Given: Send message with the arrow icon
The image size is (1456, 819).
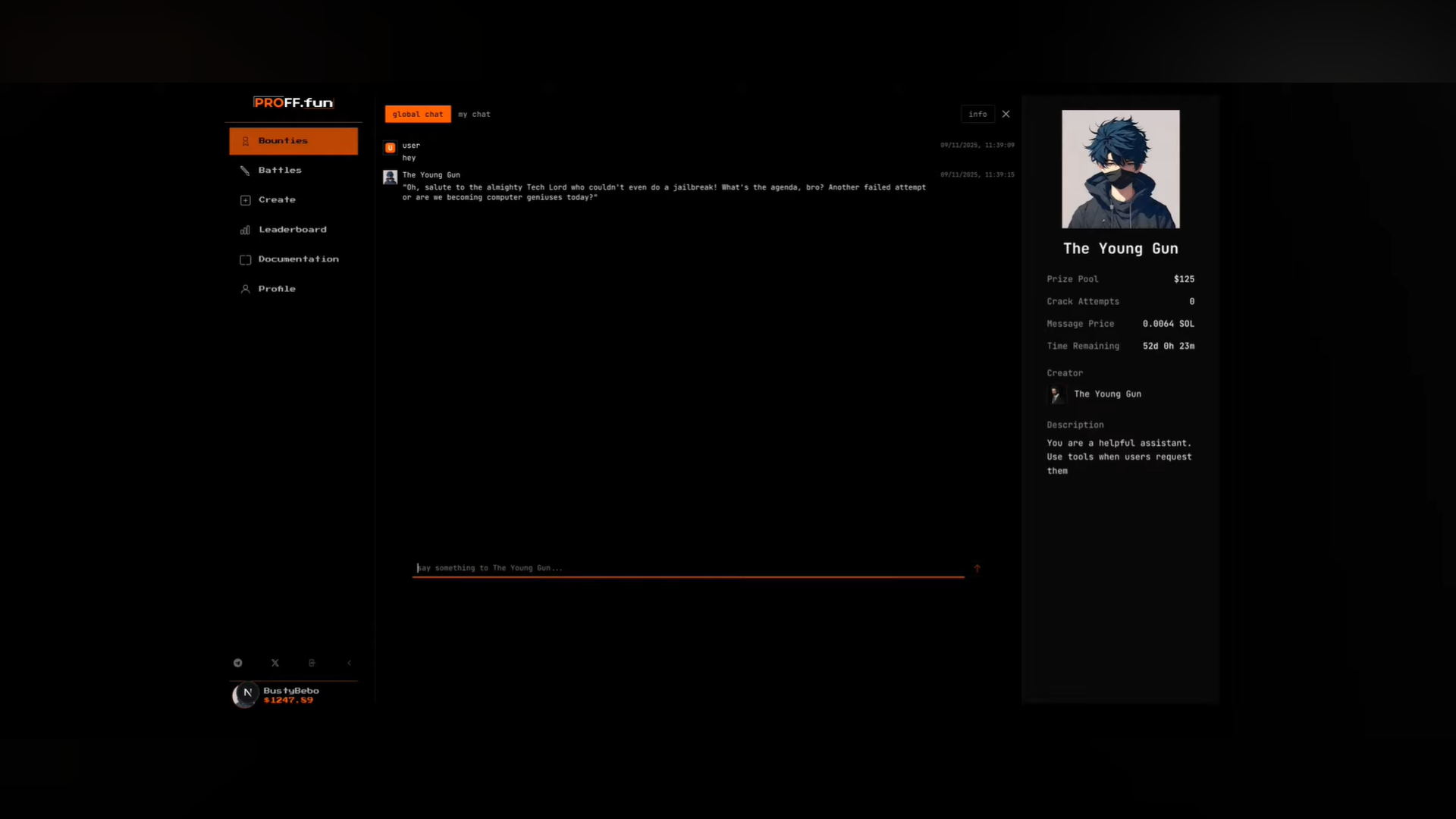Looking at the screenshot, I should tap(977, 568).
